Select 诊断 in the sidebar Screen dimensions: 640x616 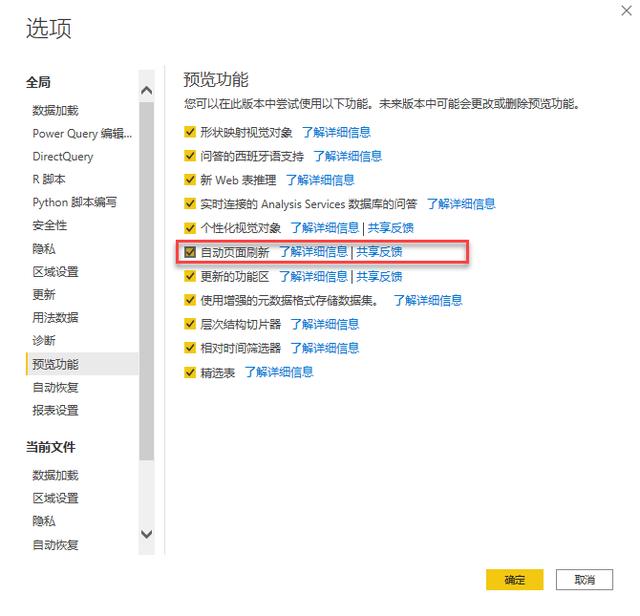(x=44, y=340)
